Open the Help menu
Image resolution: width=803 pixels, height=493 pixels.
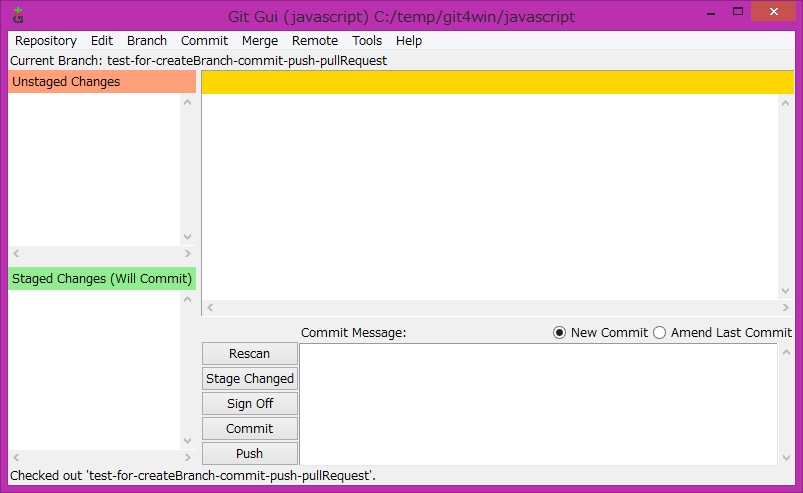[409, 40]
